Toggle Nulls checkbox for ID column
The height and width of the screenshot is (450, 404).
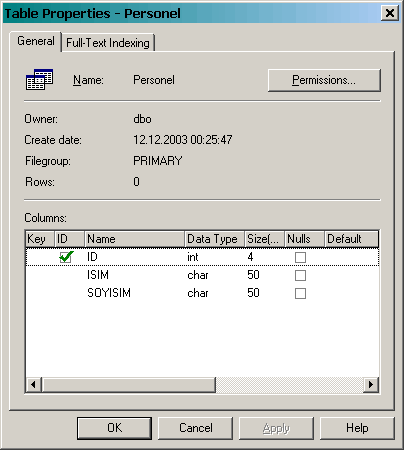(300, 257)
